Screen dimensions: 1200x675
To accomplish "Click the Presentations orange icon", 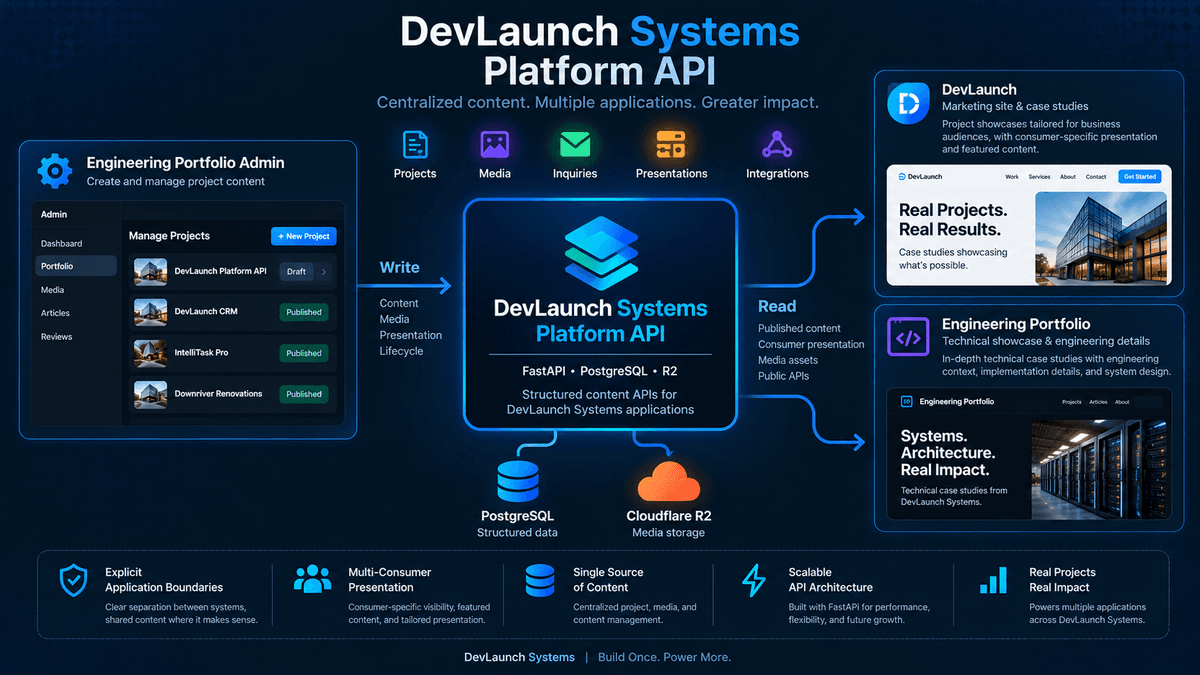I will tap(671, 144).
